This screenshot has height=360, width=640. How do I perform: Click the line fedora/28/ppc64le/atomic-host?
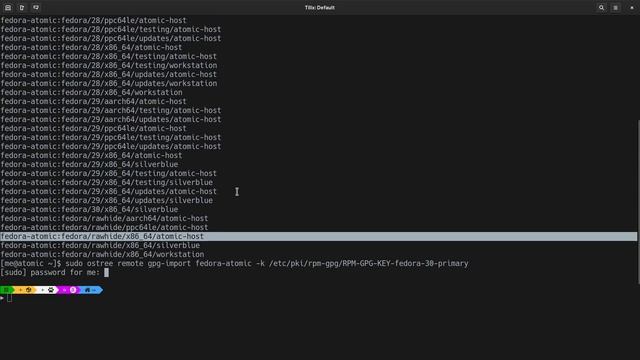(93, 20)
